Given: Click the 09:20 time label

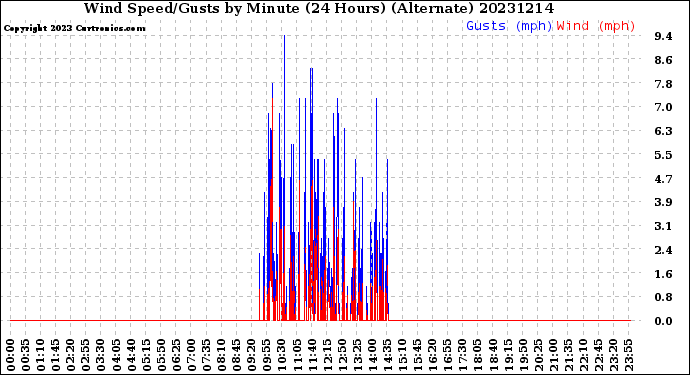Looking at the screenshot, I should click(252, 355).
